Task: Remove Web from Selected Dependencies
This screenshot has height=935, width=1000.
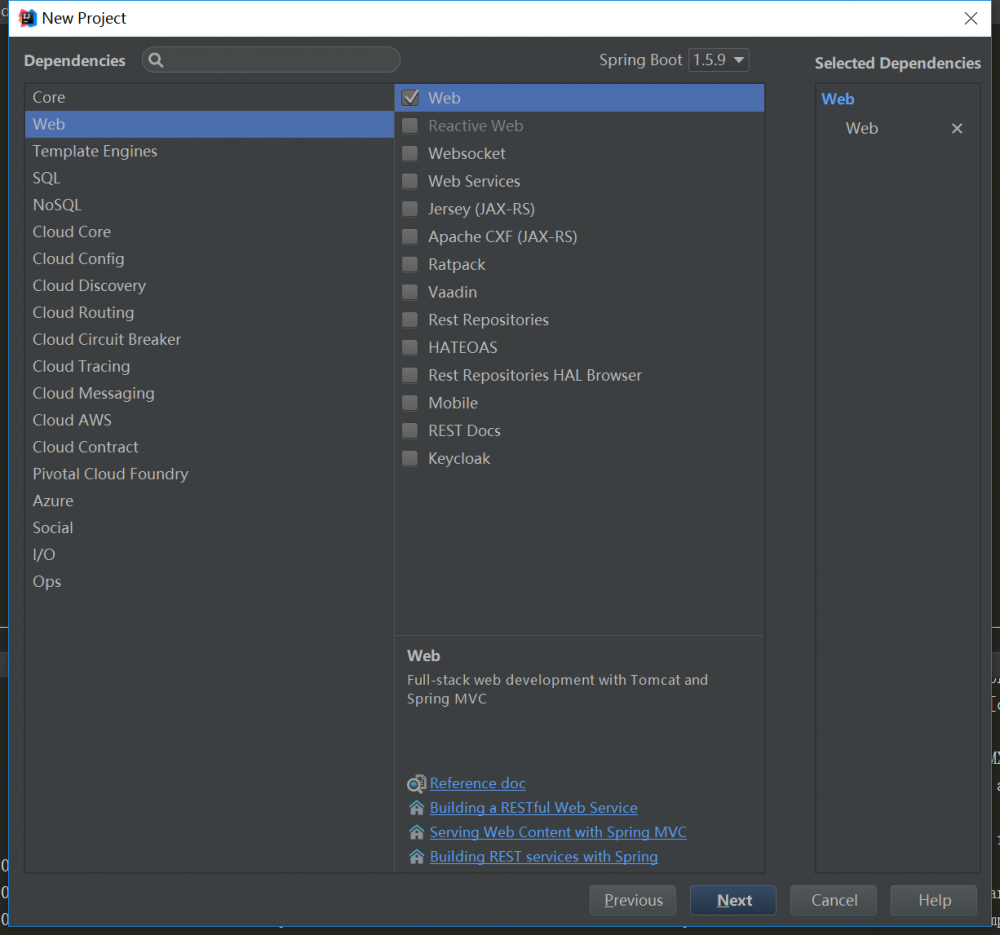Action: [x=957, y=128]
